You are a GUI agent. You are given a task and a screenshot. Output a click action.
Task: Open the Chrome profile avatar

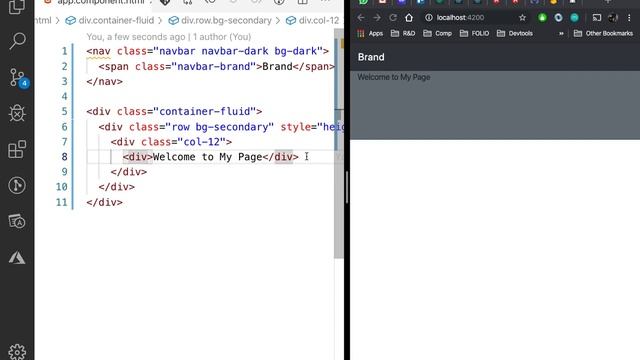pyautogui.click(x=613, y=18)
